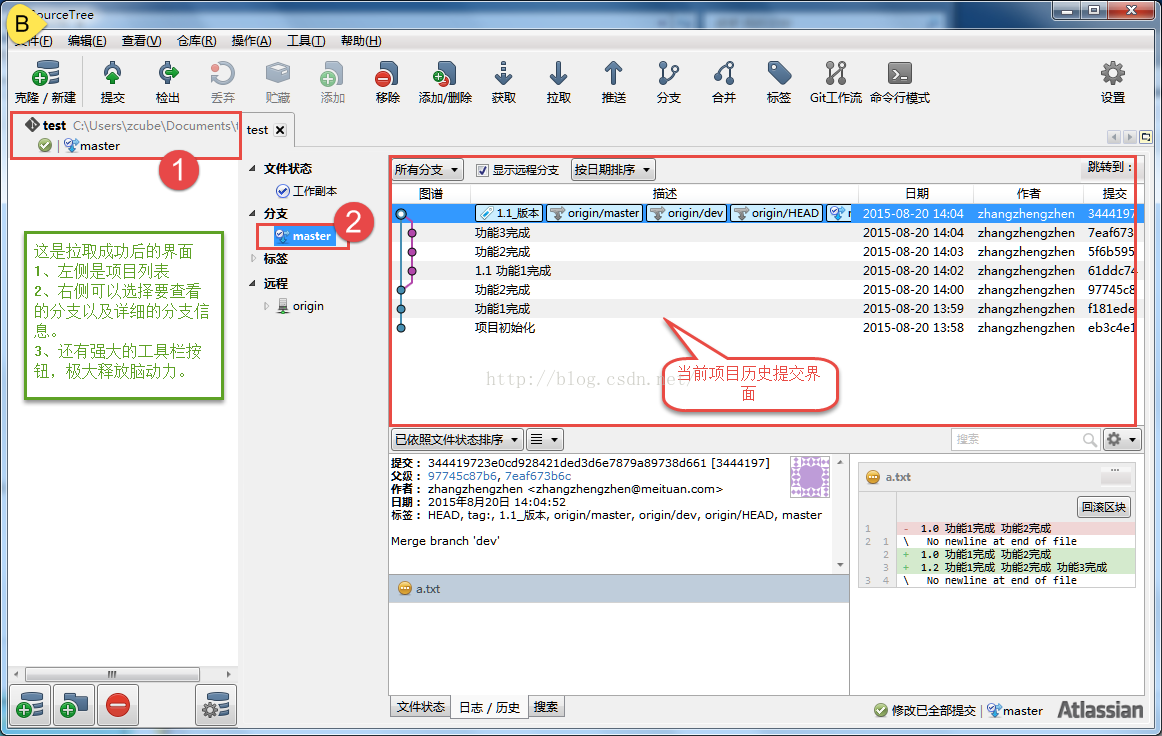
Task: Open the command line mode (命令行模式) icon
Action: (x=899, y=82)
